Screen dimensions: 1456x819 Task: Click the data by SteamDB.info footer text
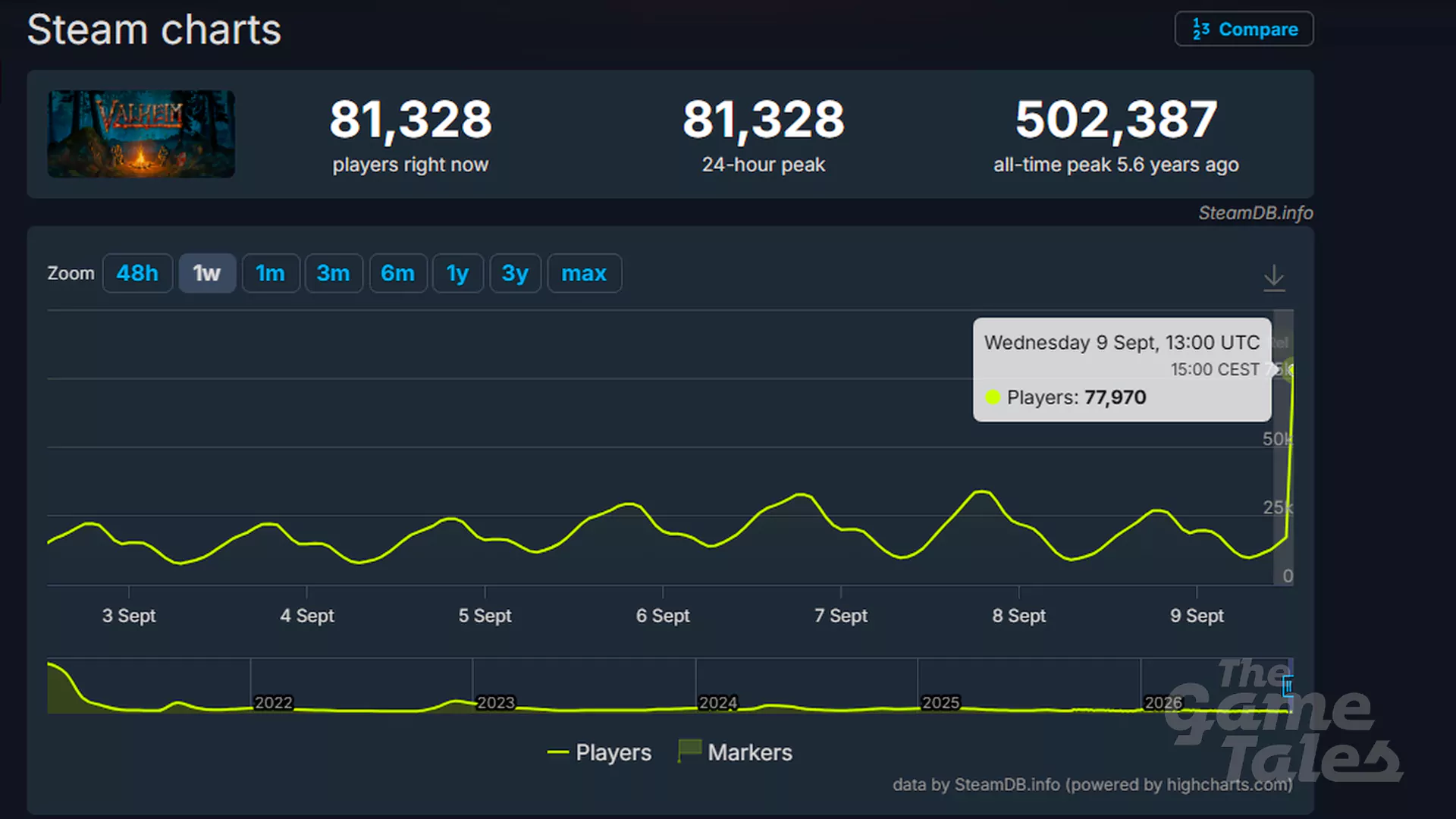point(1092,784)
